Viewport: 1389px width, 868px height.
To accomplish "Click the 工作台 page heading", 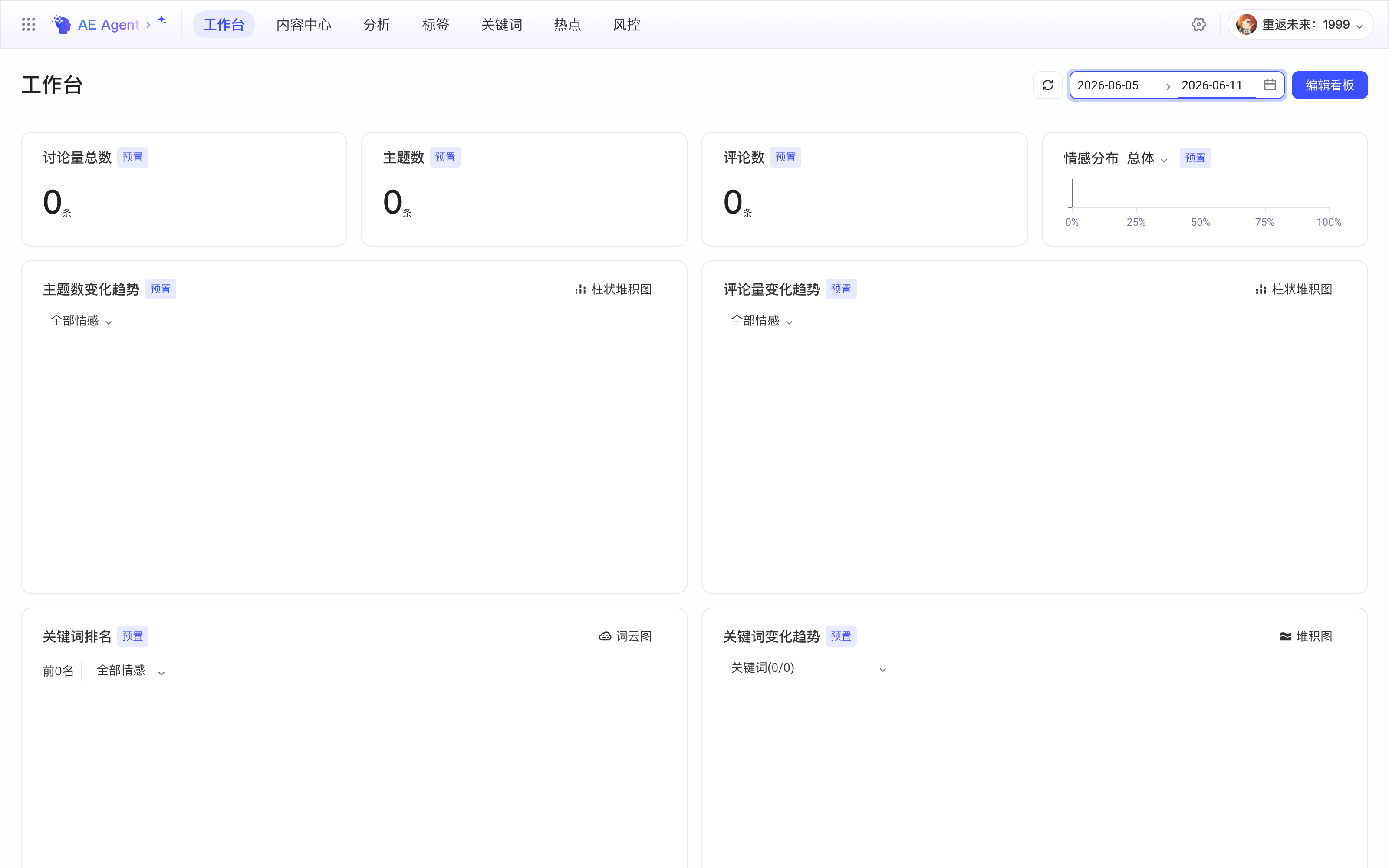I will click(x=52, y=85).
